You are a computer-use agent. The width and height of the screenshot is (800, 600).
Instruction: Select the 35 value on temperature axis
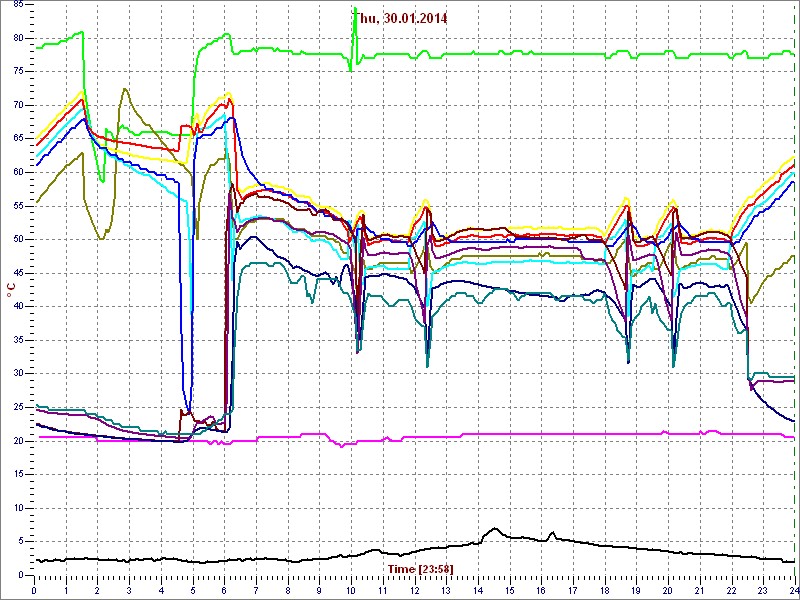[17, 340]
